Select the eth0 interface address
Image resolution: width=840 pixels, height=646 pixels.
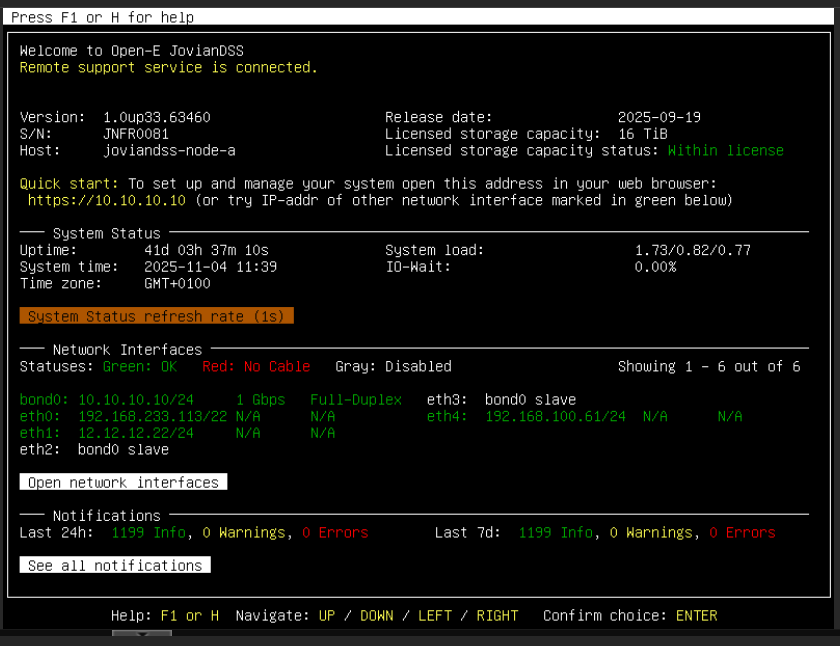click(152, 416)
